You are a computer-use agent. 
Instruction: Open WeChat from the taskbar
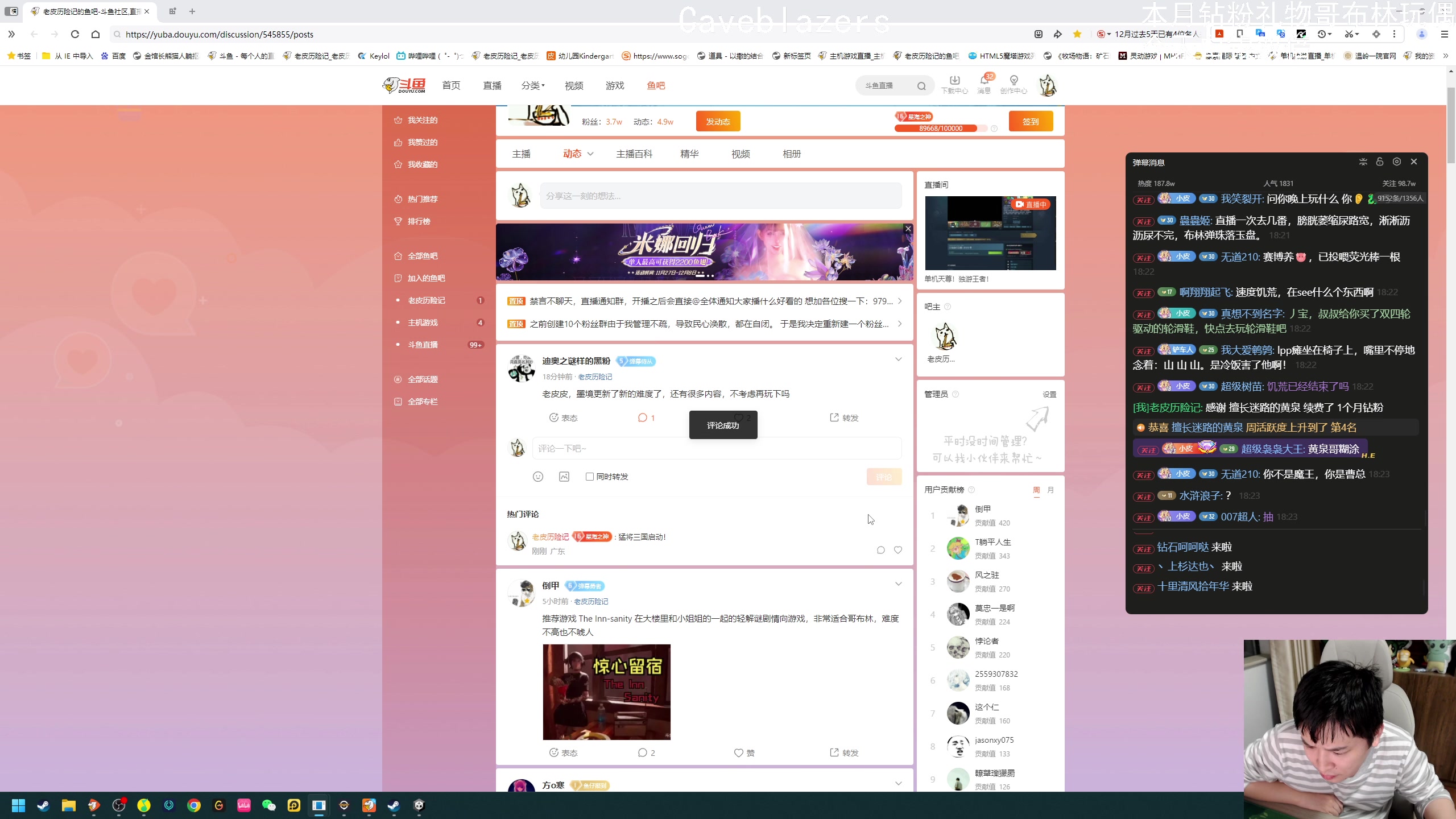point(268,805)
